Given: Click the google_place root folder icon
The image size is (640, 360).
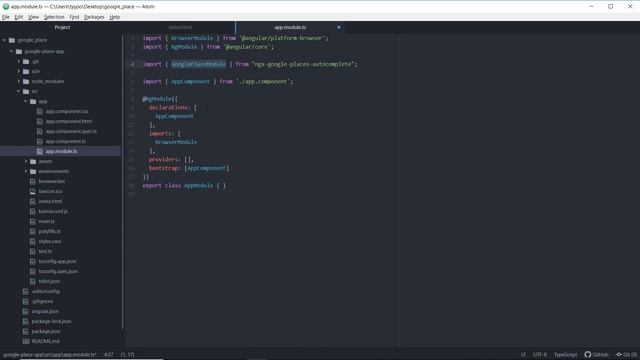Looking at the screenshot, I should 12,40.
